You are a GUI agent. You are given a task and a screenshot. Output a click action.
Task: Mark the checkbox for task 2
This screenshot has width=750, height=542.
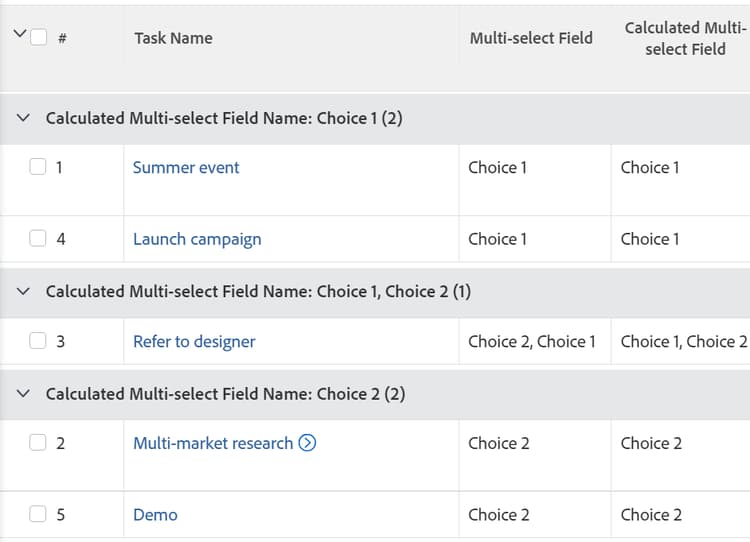[38, 443]
